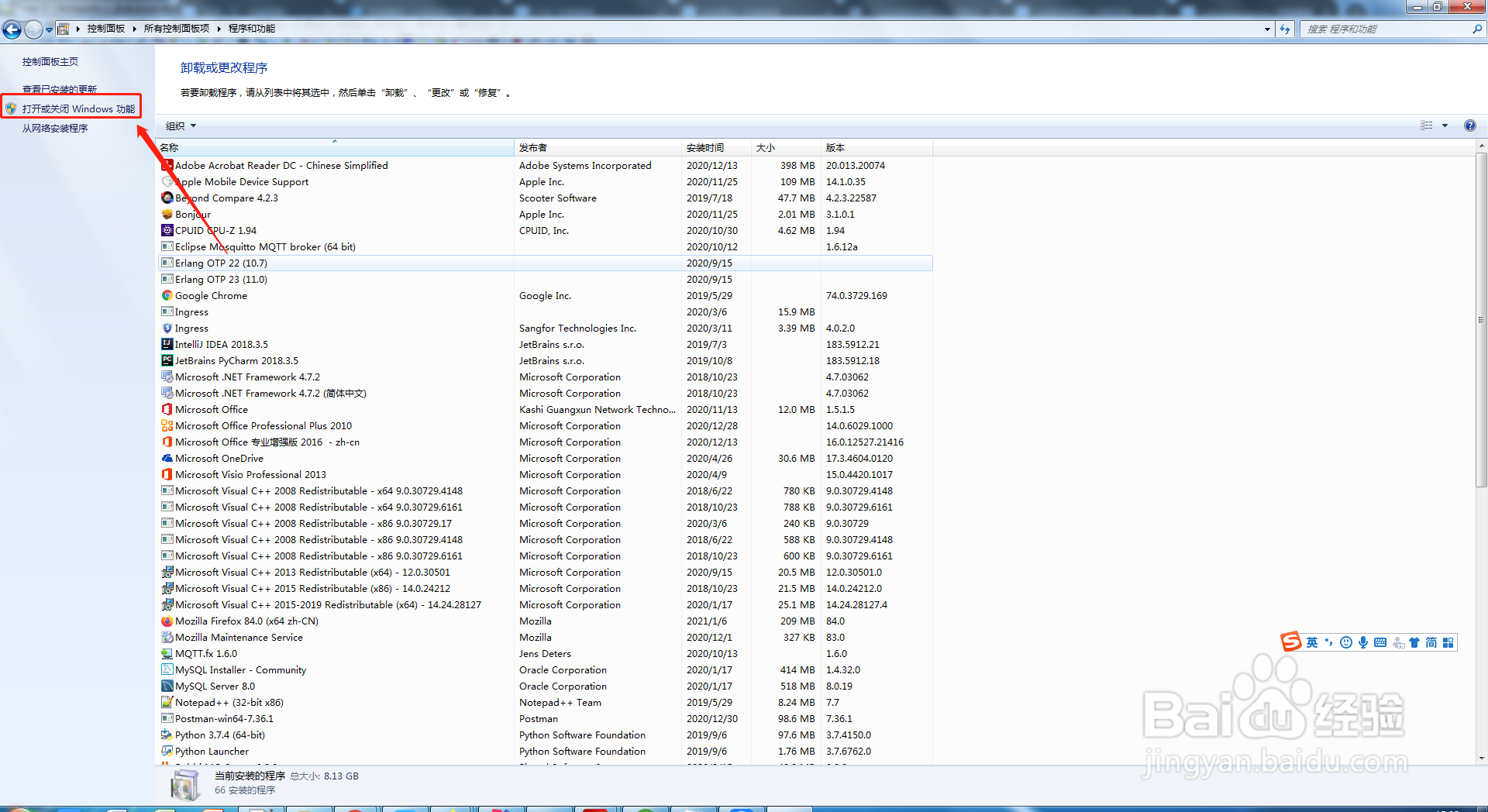Screen dimensions: 1488x812
Task: Click the blue help question mark icon
Action: pos(1469,126)
